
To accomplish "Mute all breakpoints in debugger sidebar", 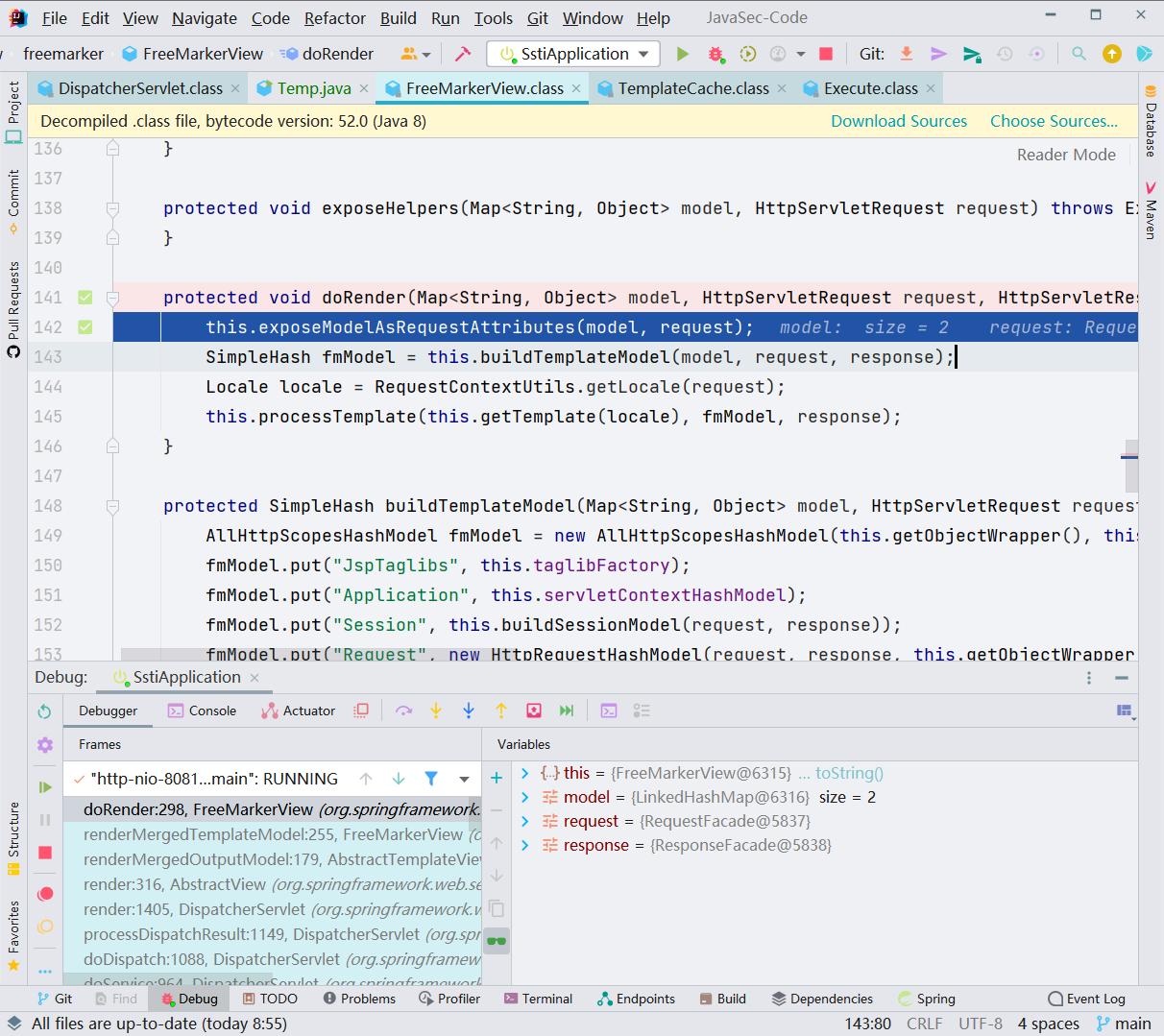I will click(x=45, y=928).
